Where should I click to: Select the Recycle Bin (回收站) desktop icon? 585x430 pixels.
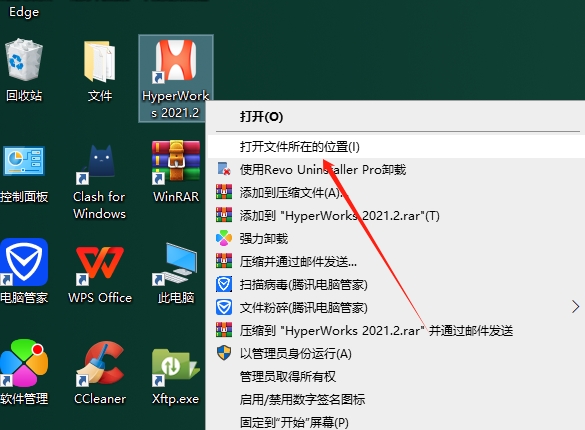coord(24,70)
